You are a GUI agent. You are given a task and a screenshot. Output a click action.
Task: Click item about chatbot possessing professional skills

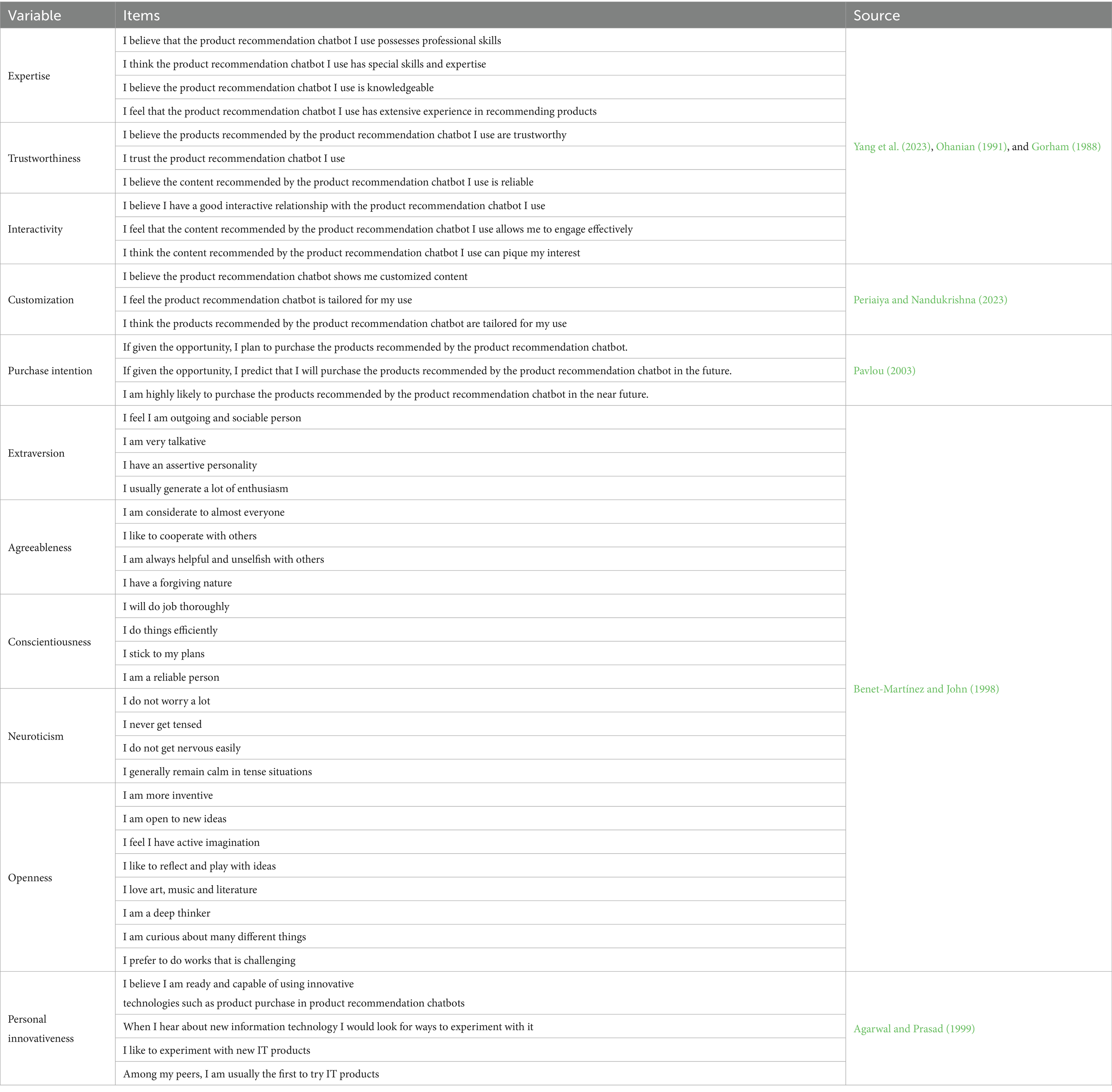[480, 40]
